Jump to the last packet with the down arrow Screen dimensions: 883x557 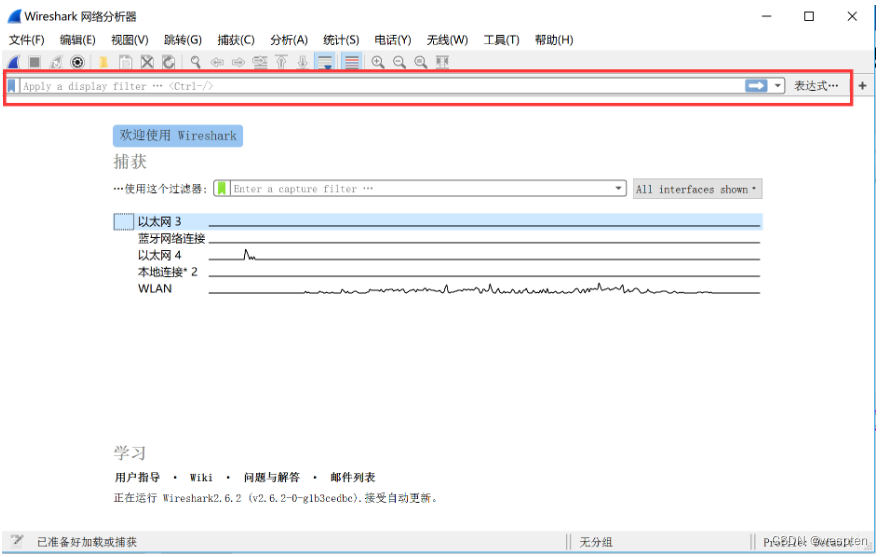point(302,62)
